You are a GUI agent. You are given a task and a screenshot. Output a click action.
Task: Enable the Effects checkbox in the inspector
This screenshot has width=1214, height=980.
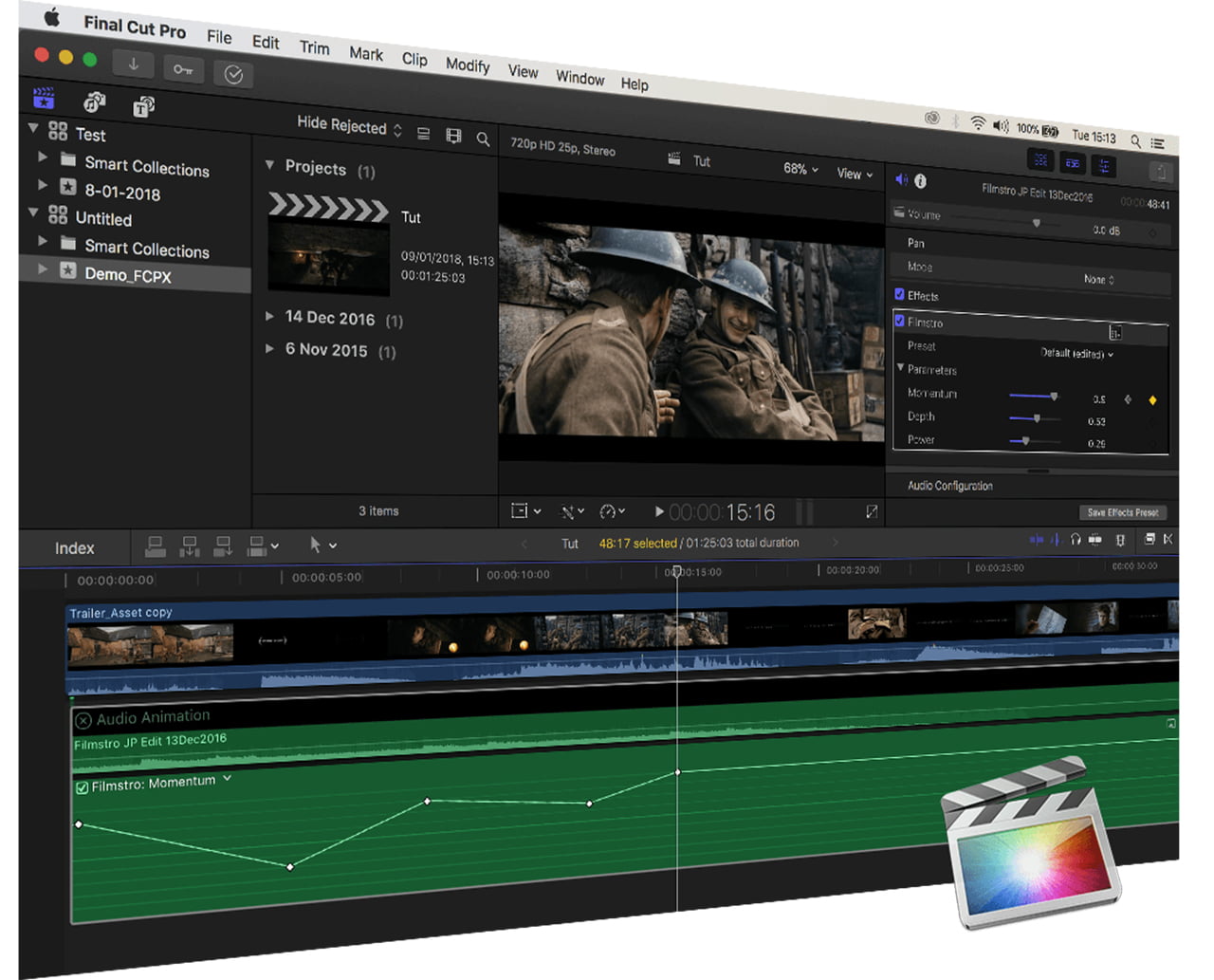click(x=899, y=295)
